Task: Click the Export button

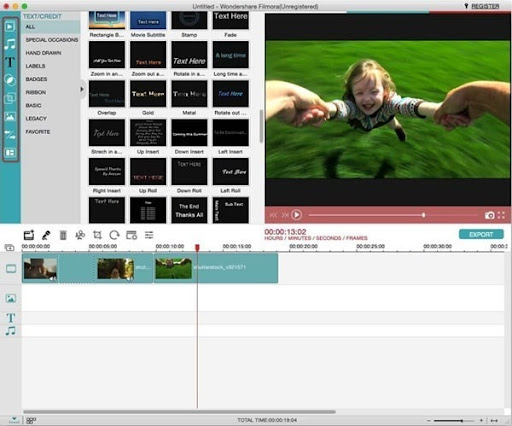Action: pyautogui.click(x=481, y=234)
